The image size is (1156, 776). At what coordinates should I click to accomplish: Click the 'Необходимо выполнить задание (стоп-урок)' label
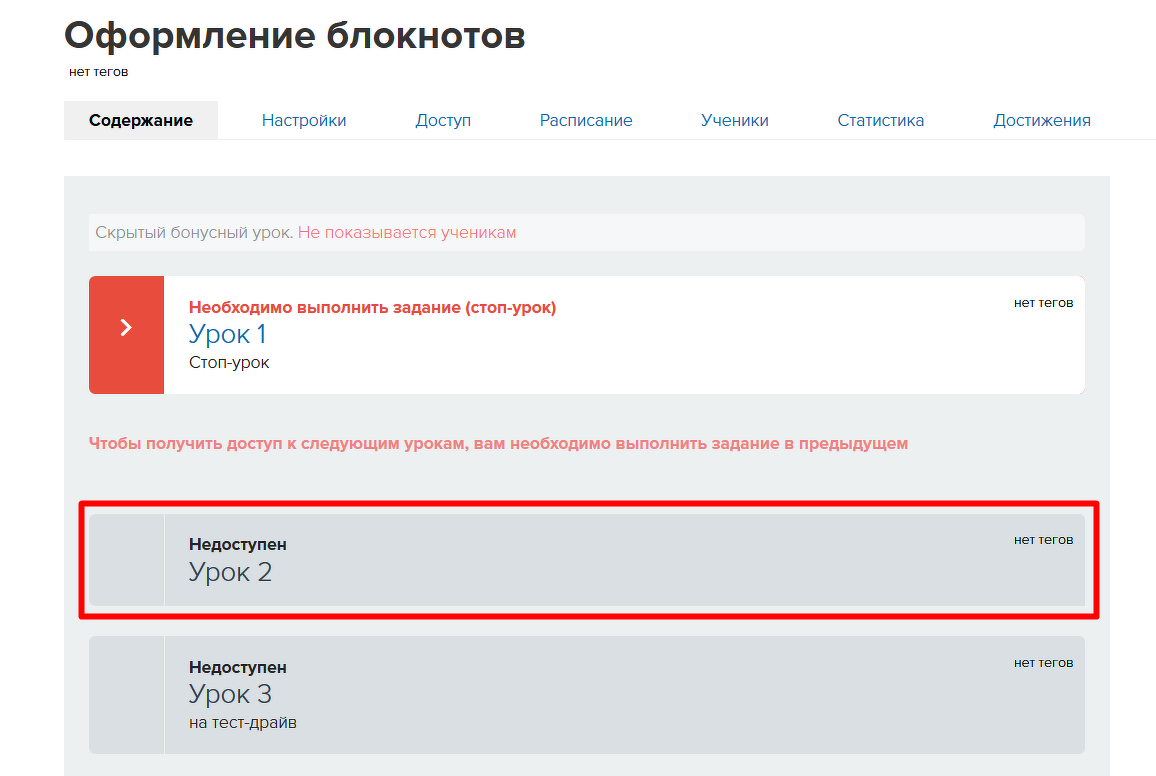point(372,307)
